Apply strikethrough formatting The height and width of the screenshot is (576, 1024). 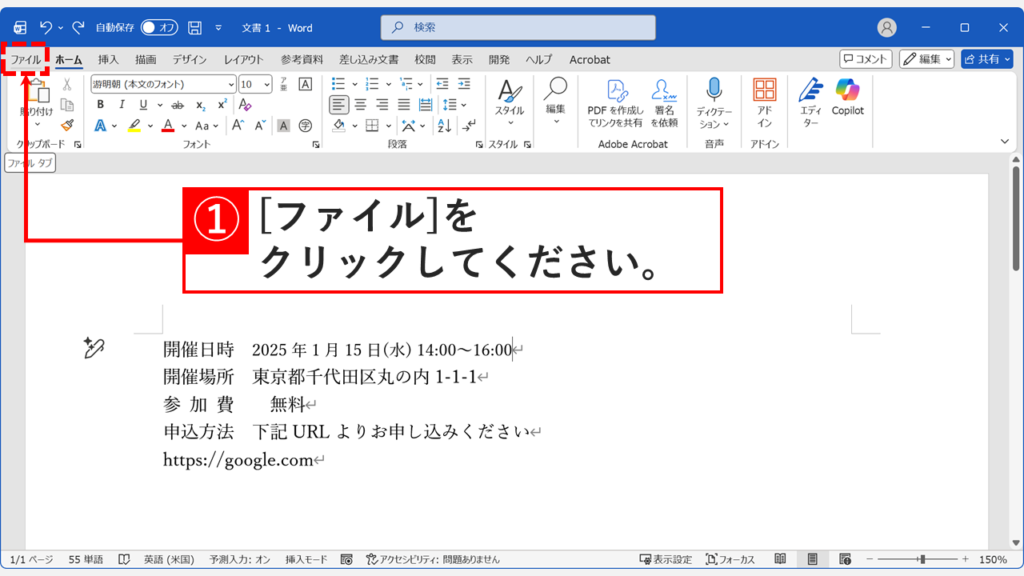coord(178,104)
